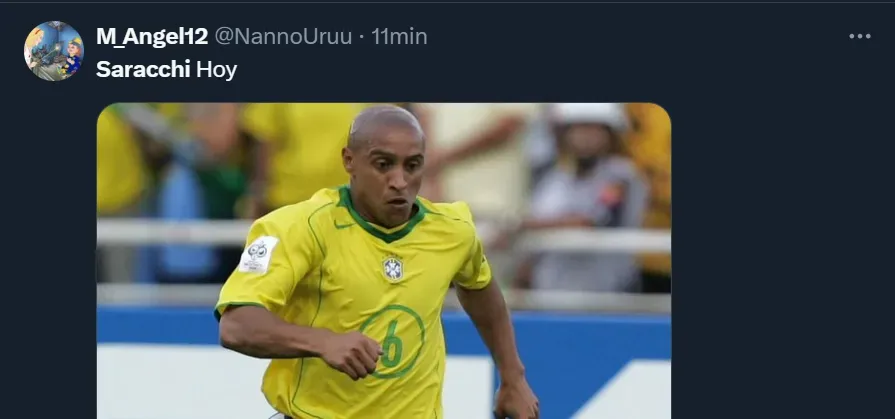This screenshot has width=895, height=419.
Task: Click the word Hoy in the tweet text
Action: [x=216, y=70]
